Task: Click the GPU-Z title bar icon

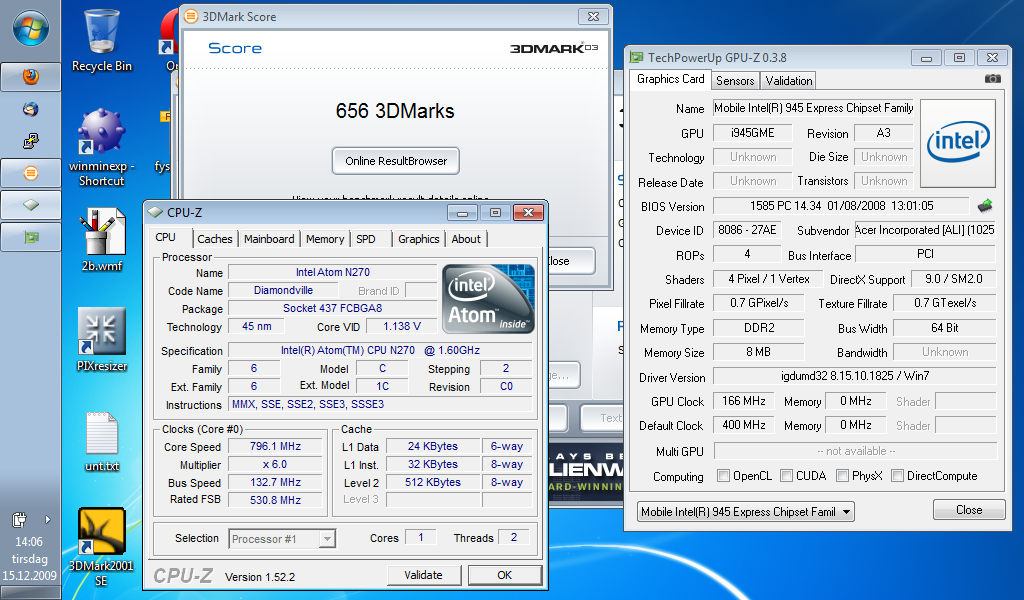Action: click(x=636, y=57)
